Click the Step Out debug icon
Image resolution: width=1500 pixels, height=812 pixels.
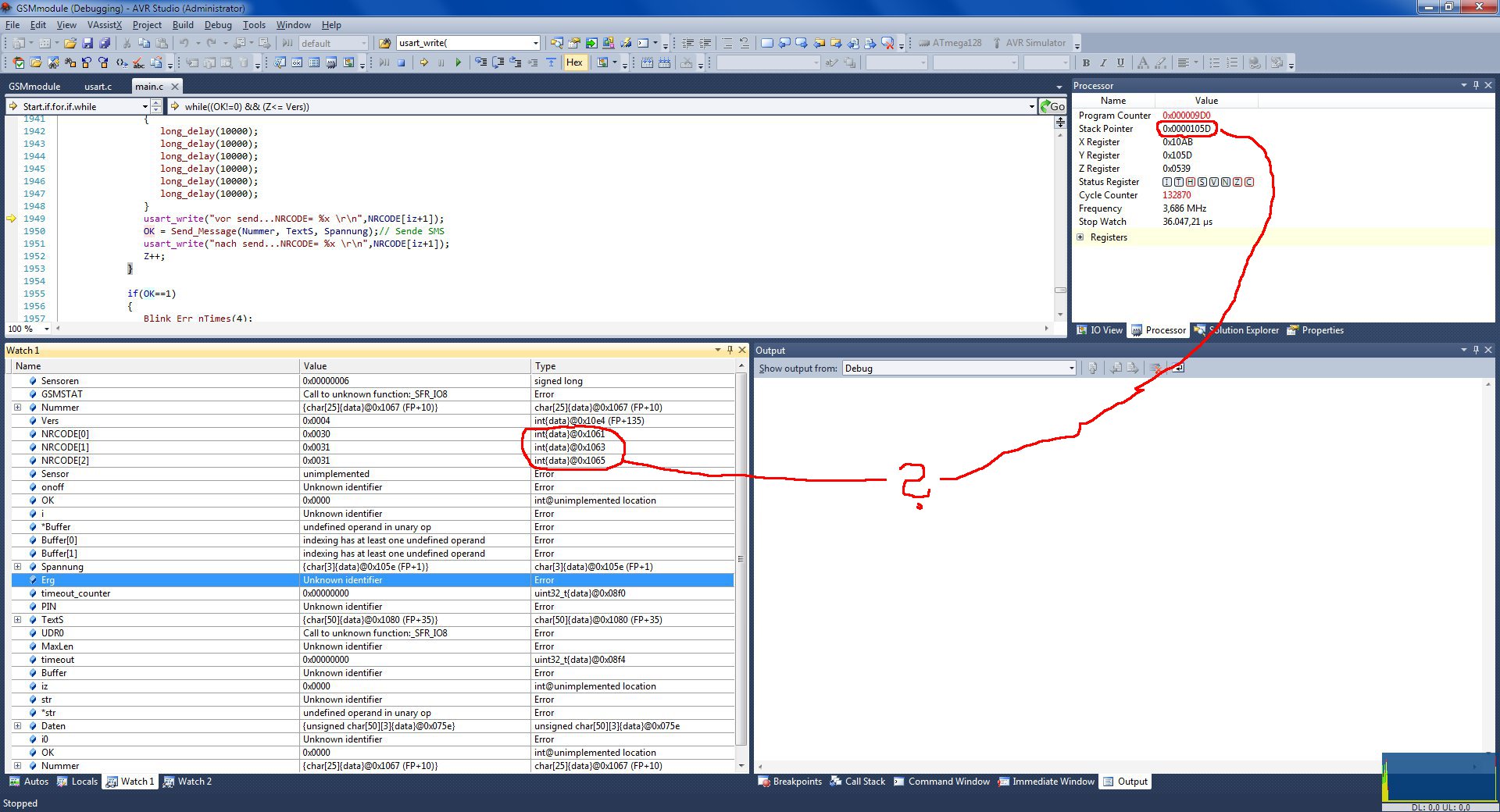pyautogui.click(x=516, y=62)
